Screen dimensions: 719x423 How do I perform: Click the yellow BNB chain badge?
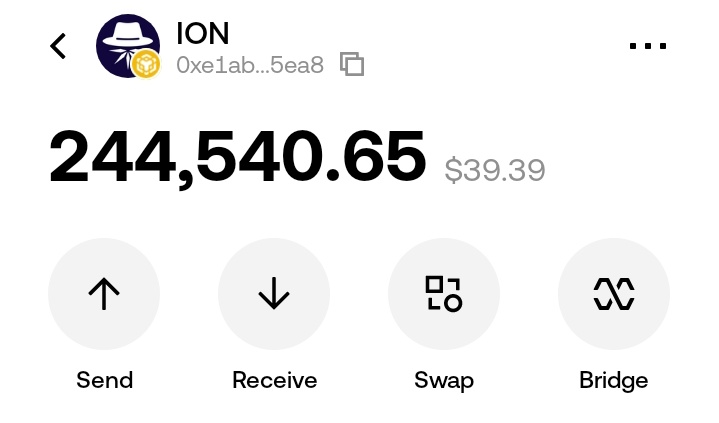click(146, 65)
